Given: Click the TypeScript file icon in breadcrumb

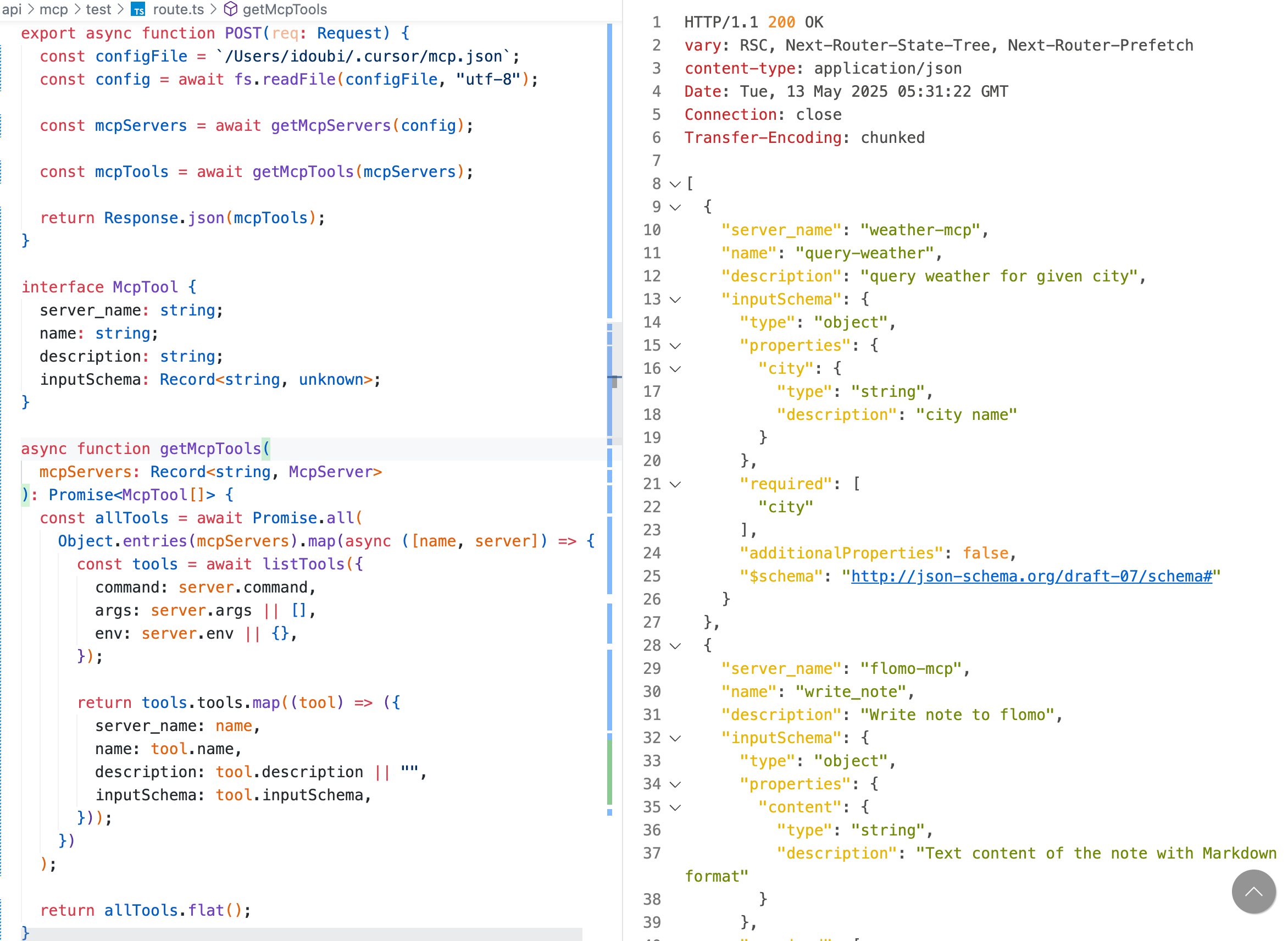Looking at the screenshot, I should pos(138,10).
